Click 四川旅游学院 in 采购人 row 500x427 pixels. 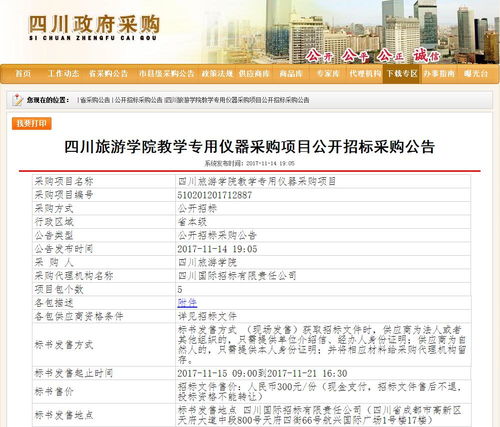(x=207, y=262)
